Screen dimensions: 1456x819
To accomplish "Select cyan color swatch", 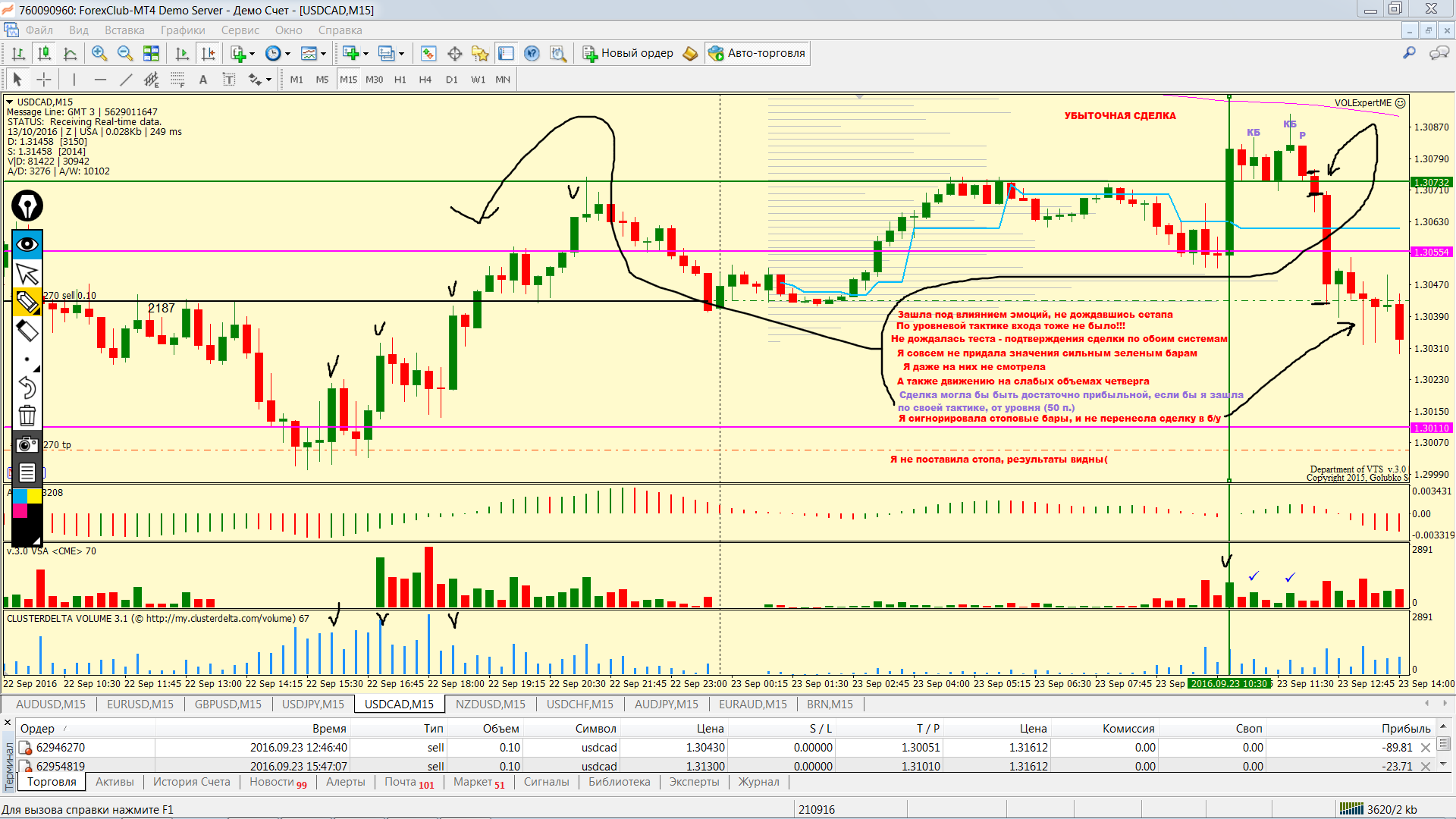I will point(20,497).
